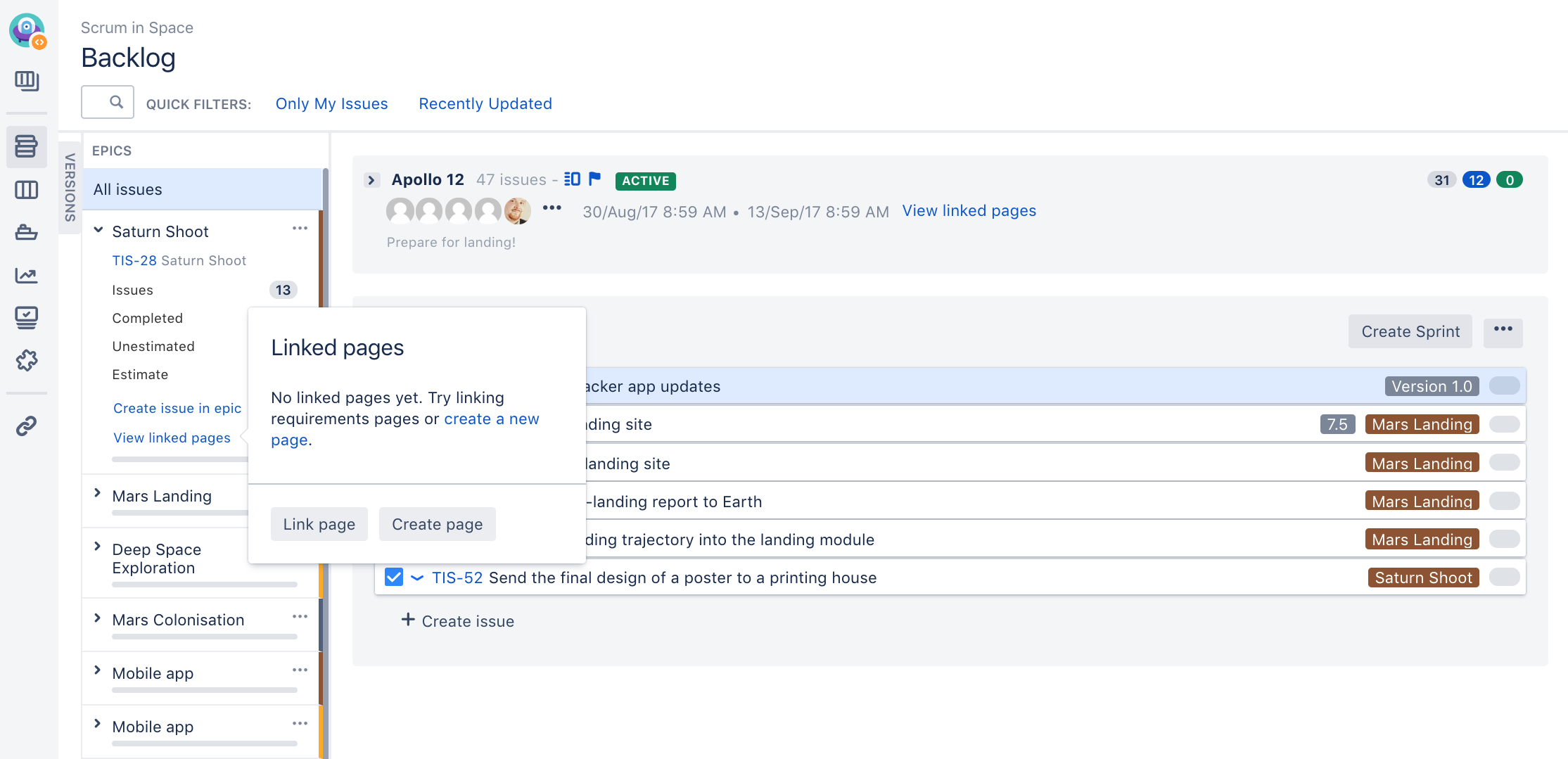Click the board icon in left sidebar

pyautogui.click(x=26, y=190)
